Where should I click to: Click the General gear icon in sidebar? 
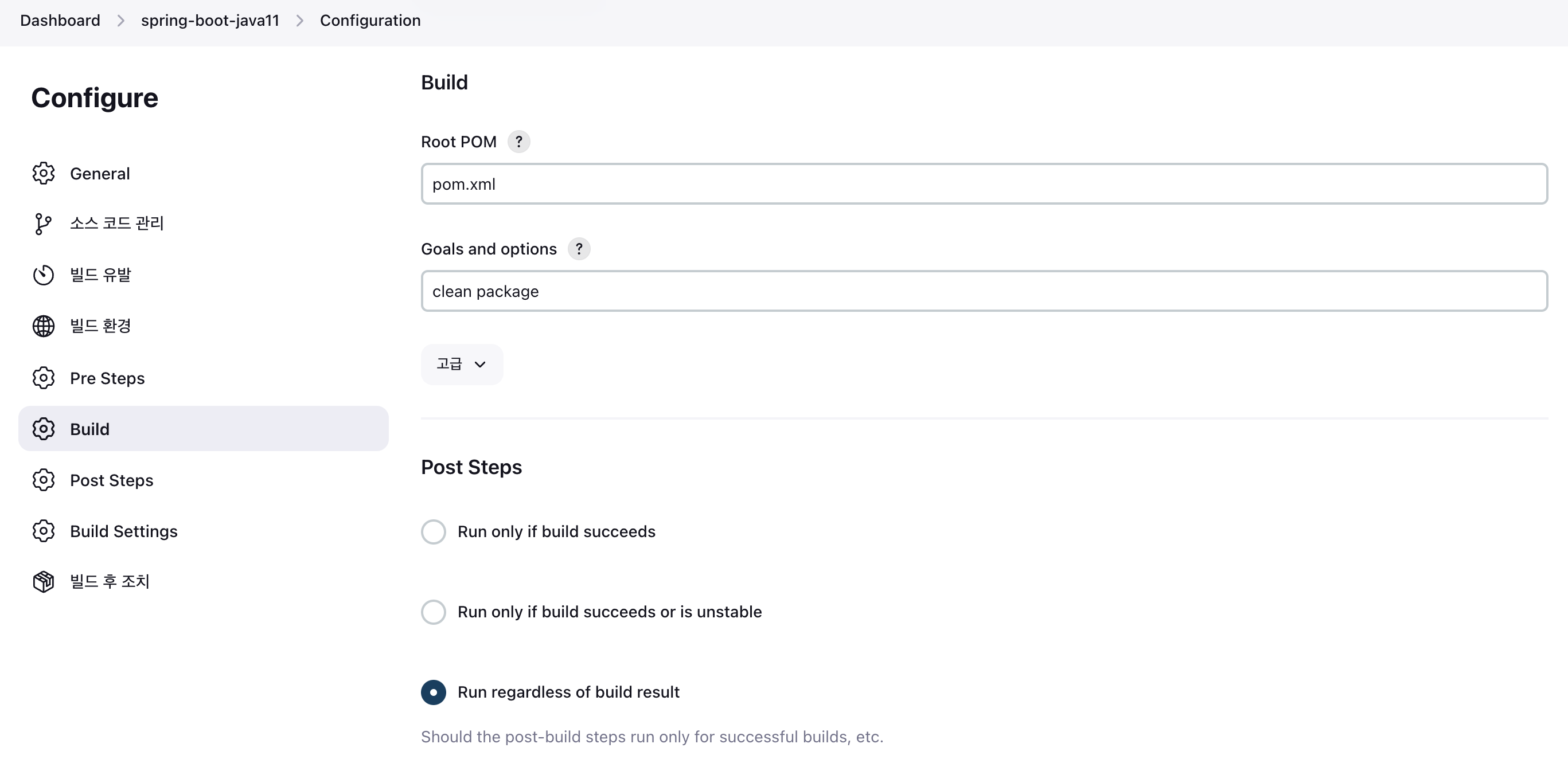[x=43, y=173]
